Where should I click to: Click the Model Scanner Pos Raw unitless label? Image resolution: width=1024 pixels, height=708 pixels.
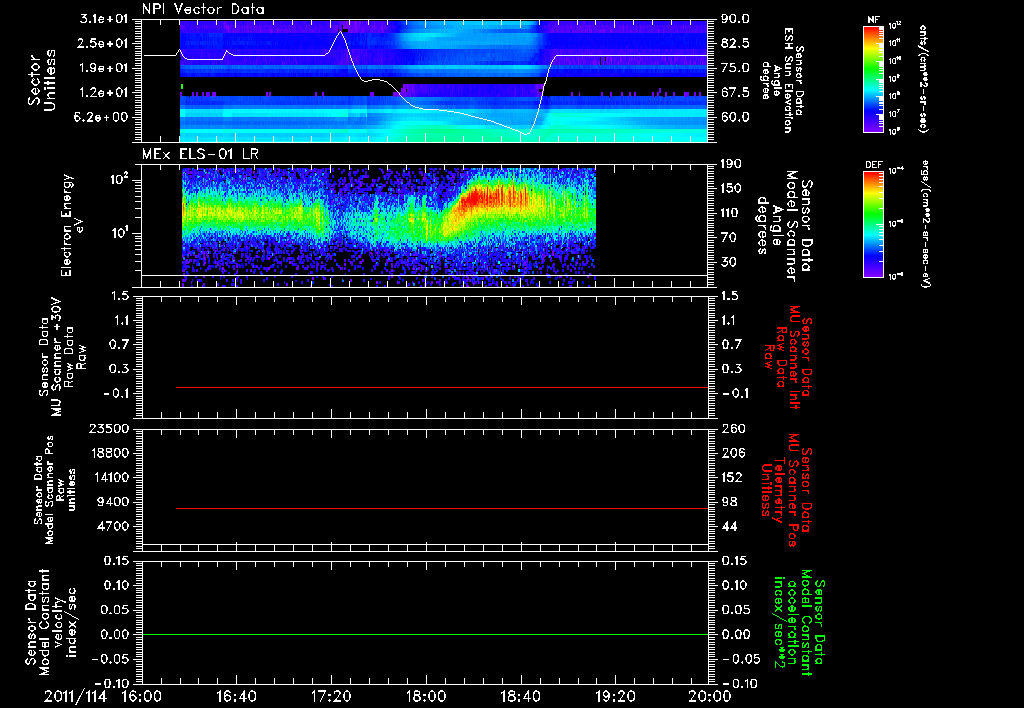[55, 489]
